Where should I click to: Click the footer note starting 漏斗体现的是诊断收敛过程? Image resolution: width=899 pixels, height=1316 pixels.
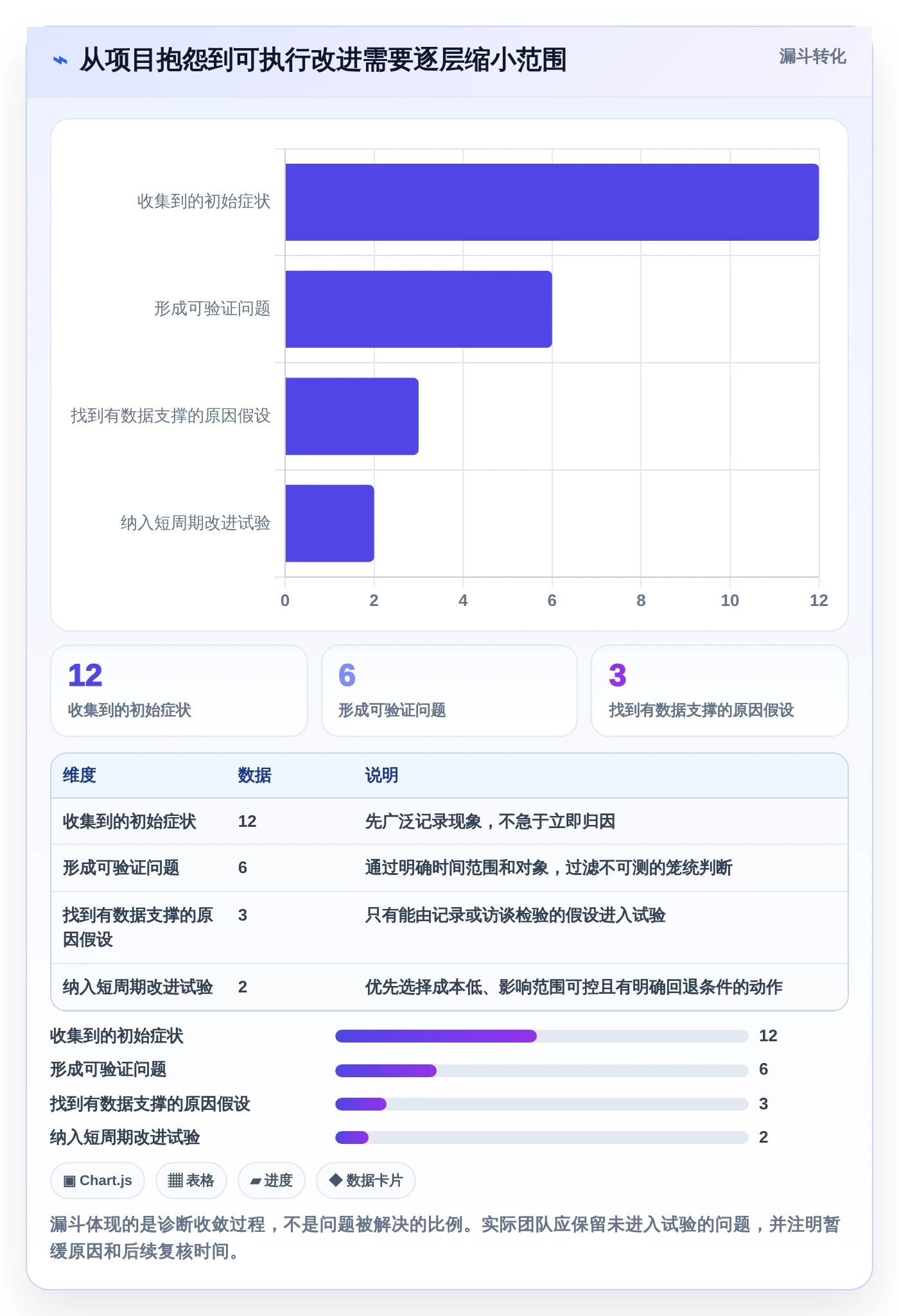tap(445, 1238)
